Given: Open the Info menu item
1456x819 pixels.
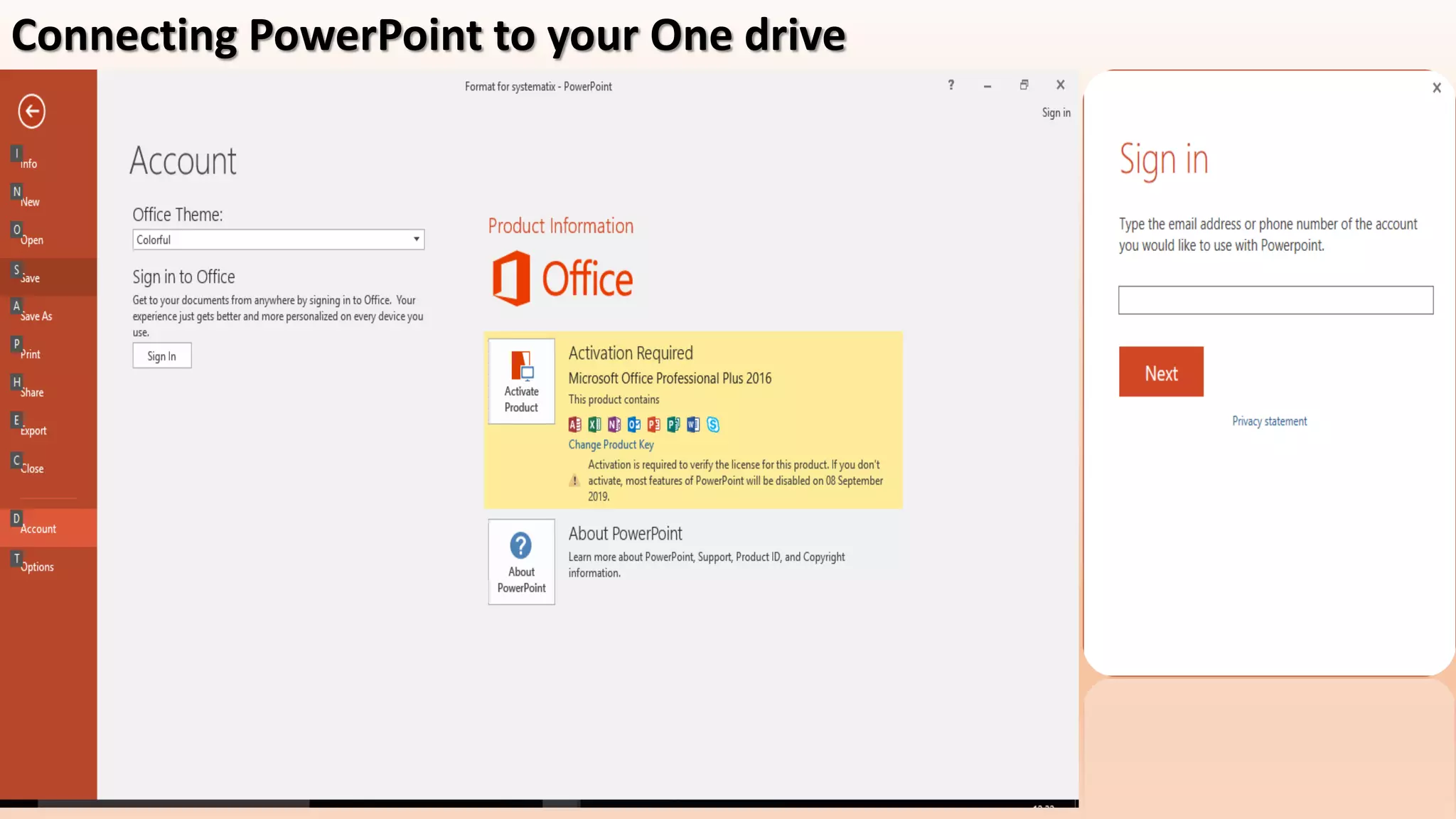Looking at the screenshot, I should [48, 163].
